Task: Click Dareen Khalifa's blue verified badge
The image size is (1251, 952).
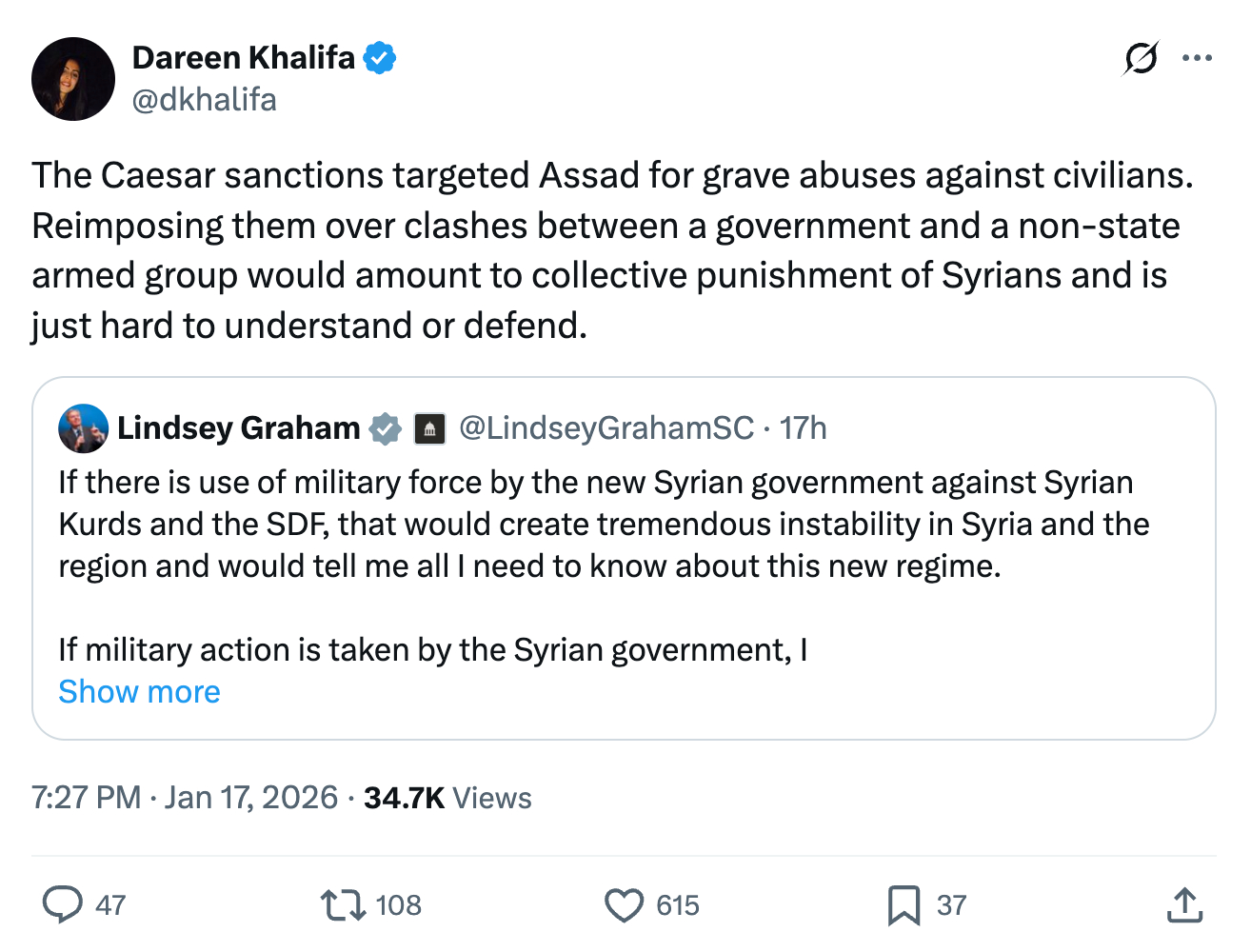Action: coord(381,58)
